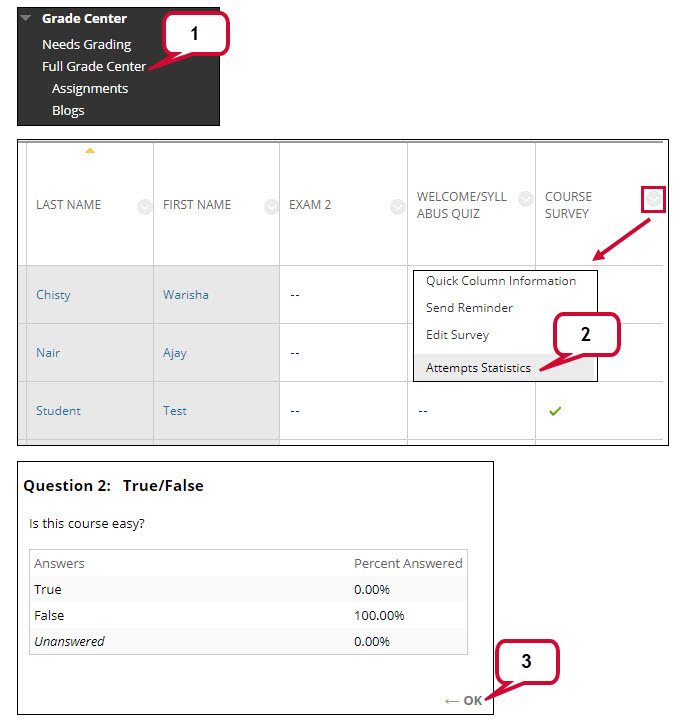Select Blogs under Grade Center
This screenshot has width=689, height=725.
(68, 110)
